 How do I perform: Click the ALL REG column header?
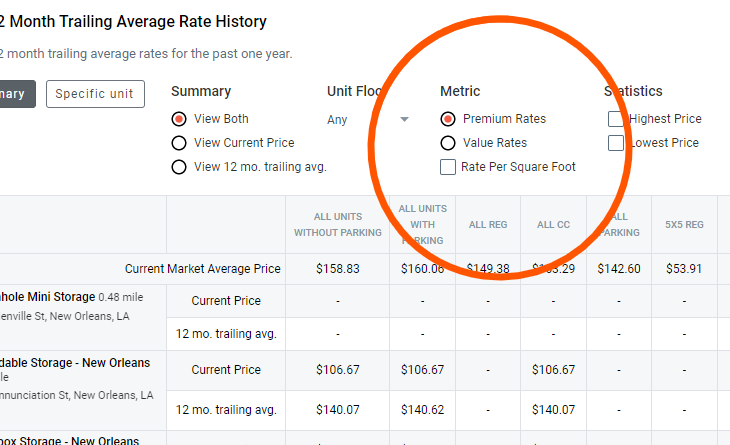489,225
